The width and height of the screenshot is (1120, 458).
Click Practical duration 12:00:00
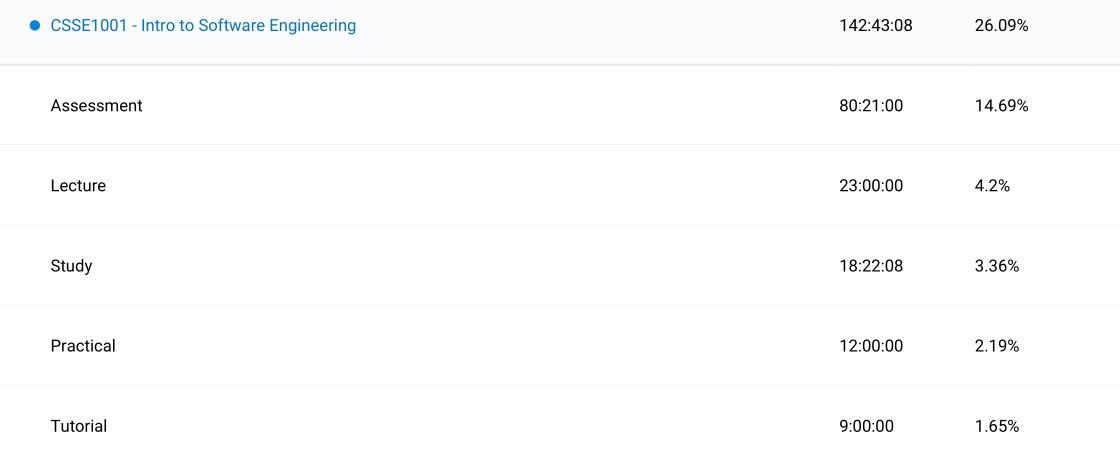pos(871,346)
